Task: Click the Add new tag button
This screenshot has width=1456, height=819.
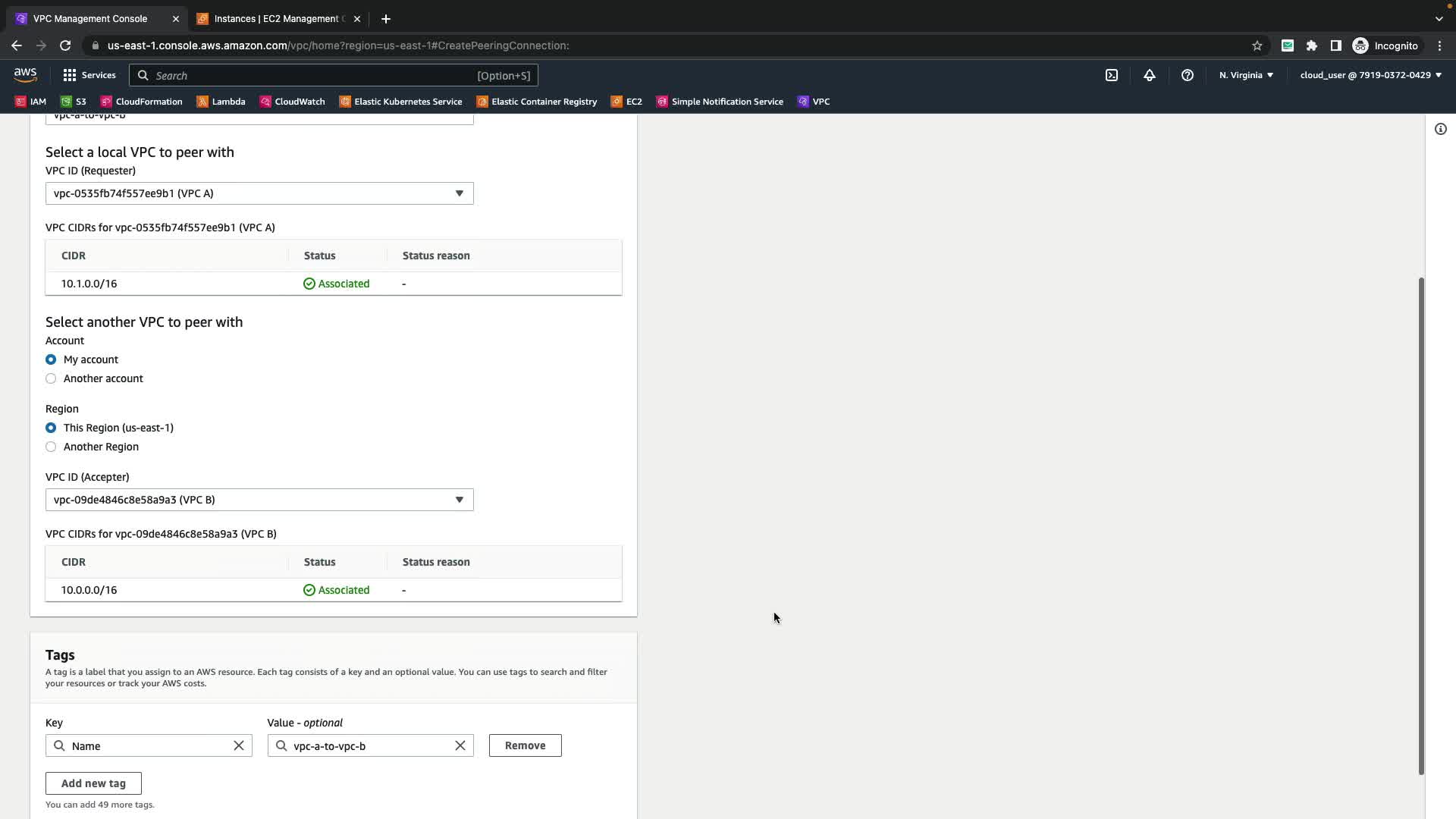Action: (93, 783)
